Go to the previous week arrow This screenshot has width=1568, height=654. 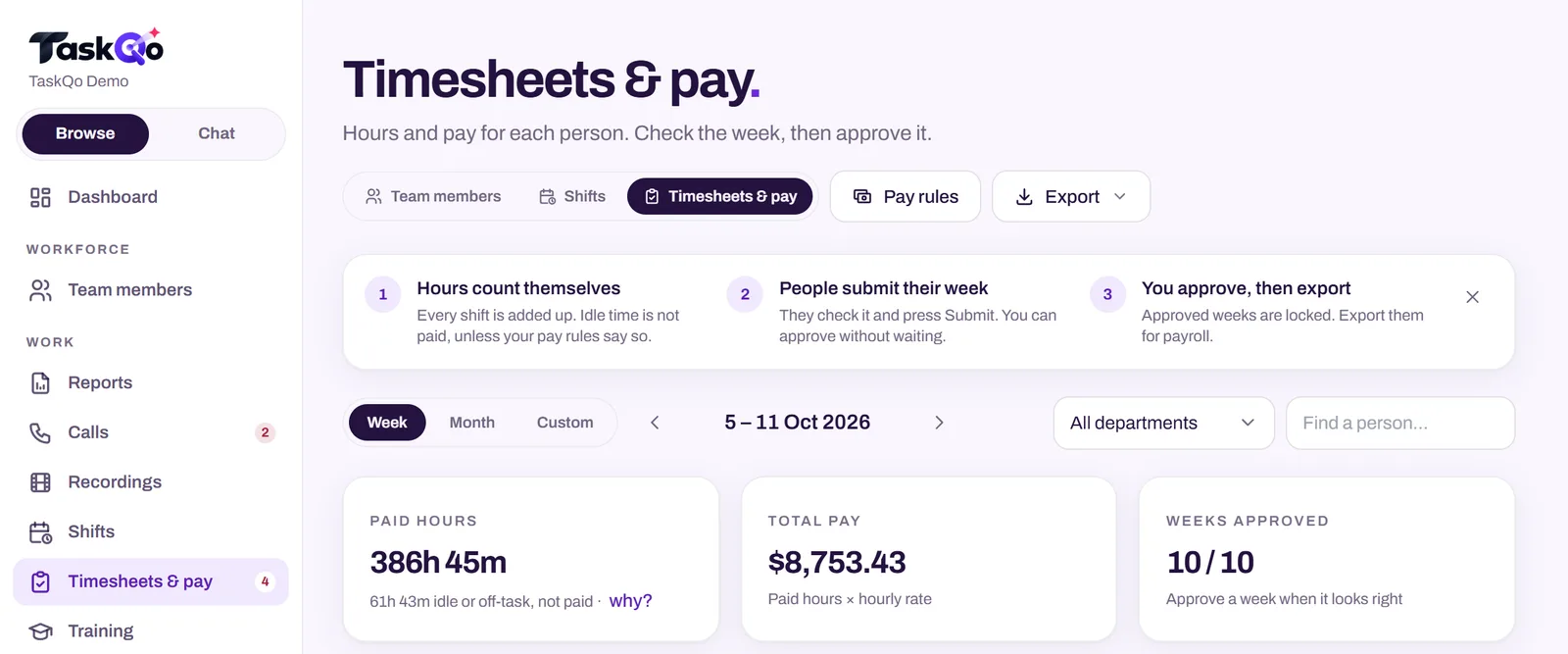point(655,423)
